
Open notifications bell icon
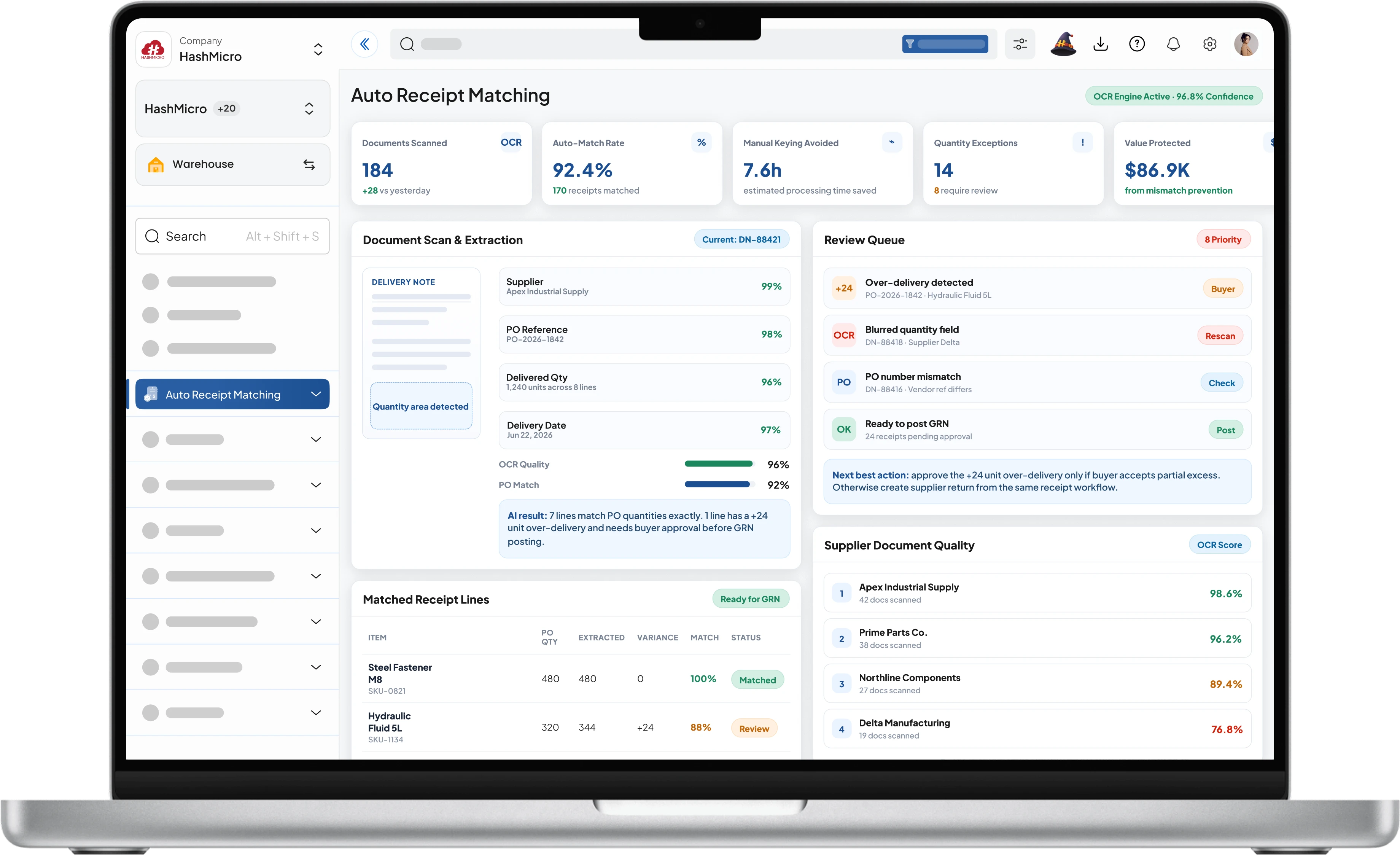pyautogui.click(x=1173, y=44)
